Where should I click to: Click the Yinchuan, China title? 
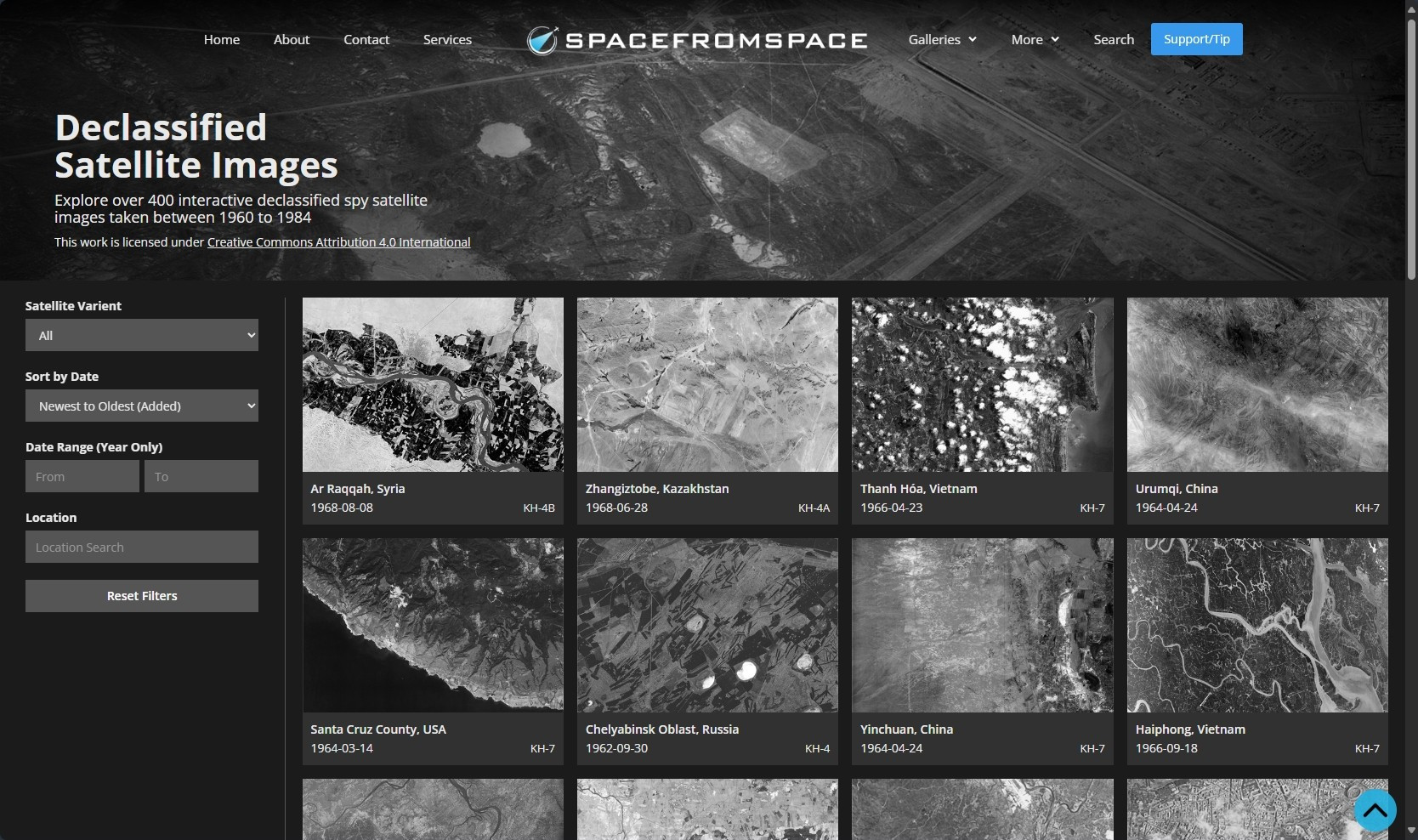coord(906,729)
